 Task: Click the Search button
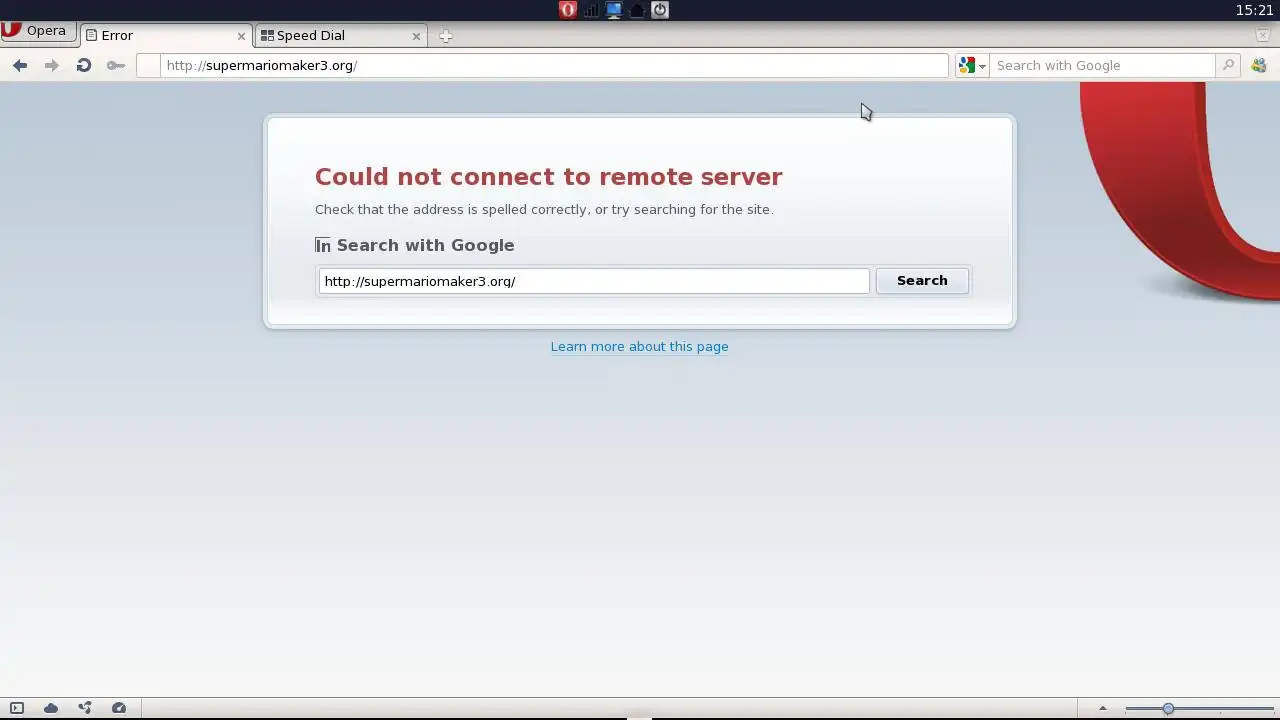click(922, 281)
